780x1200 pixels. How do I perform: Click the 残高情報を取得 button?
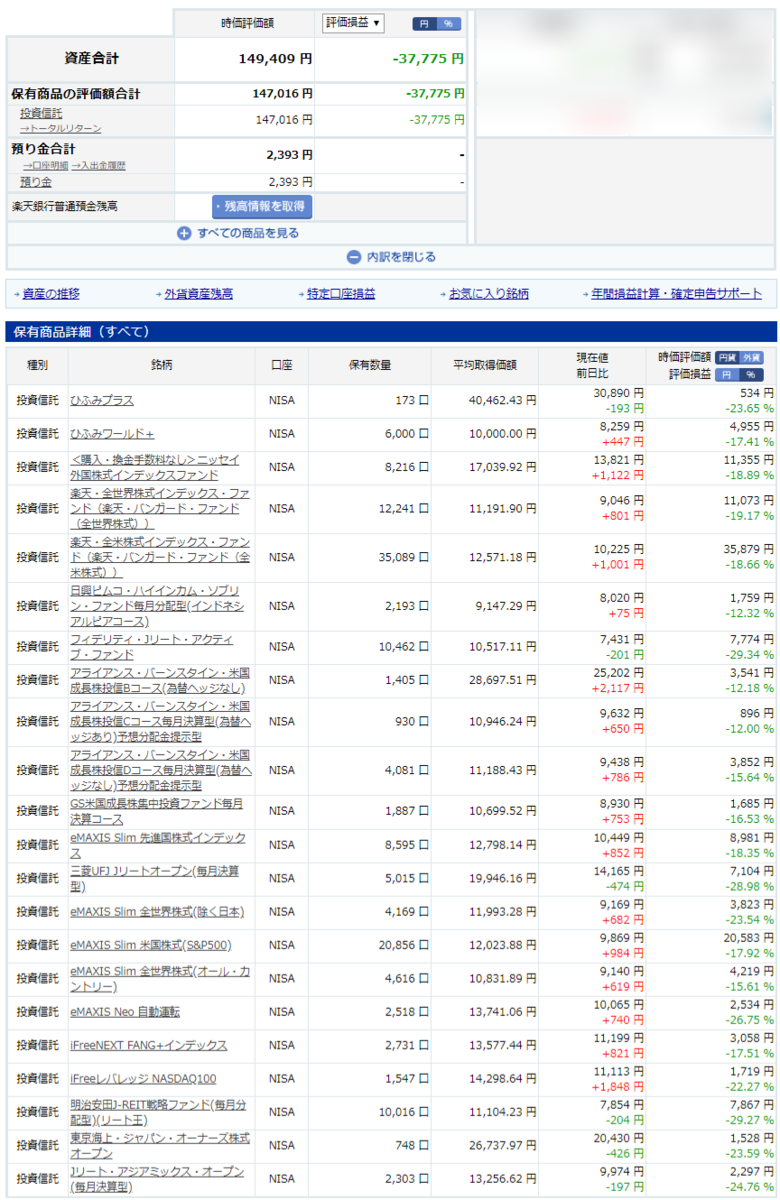[x=262, y=207]
